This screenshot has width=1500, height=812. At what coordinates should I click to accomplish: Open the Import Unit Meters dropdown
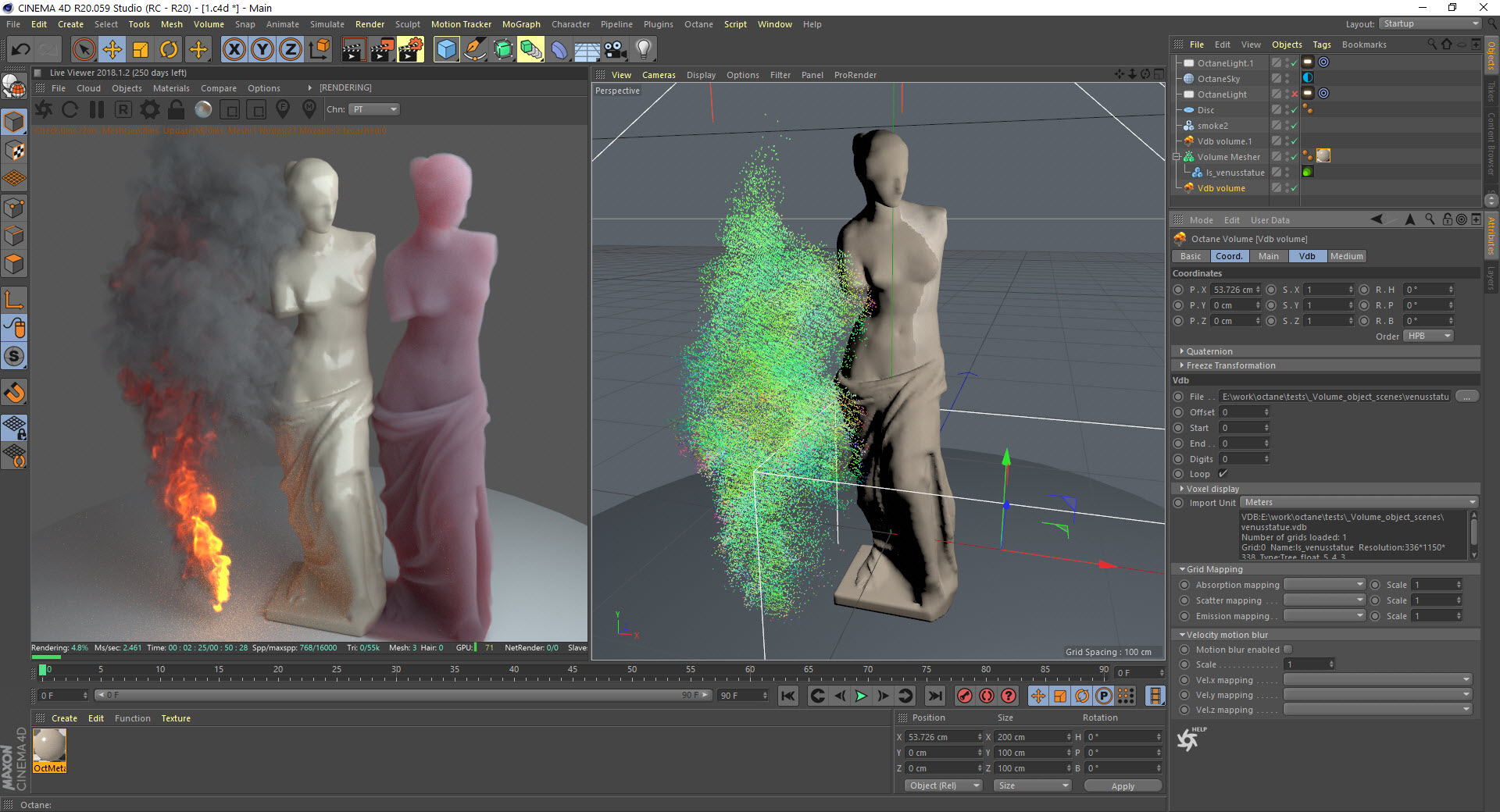1360,503
